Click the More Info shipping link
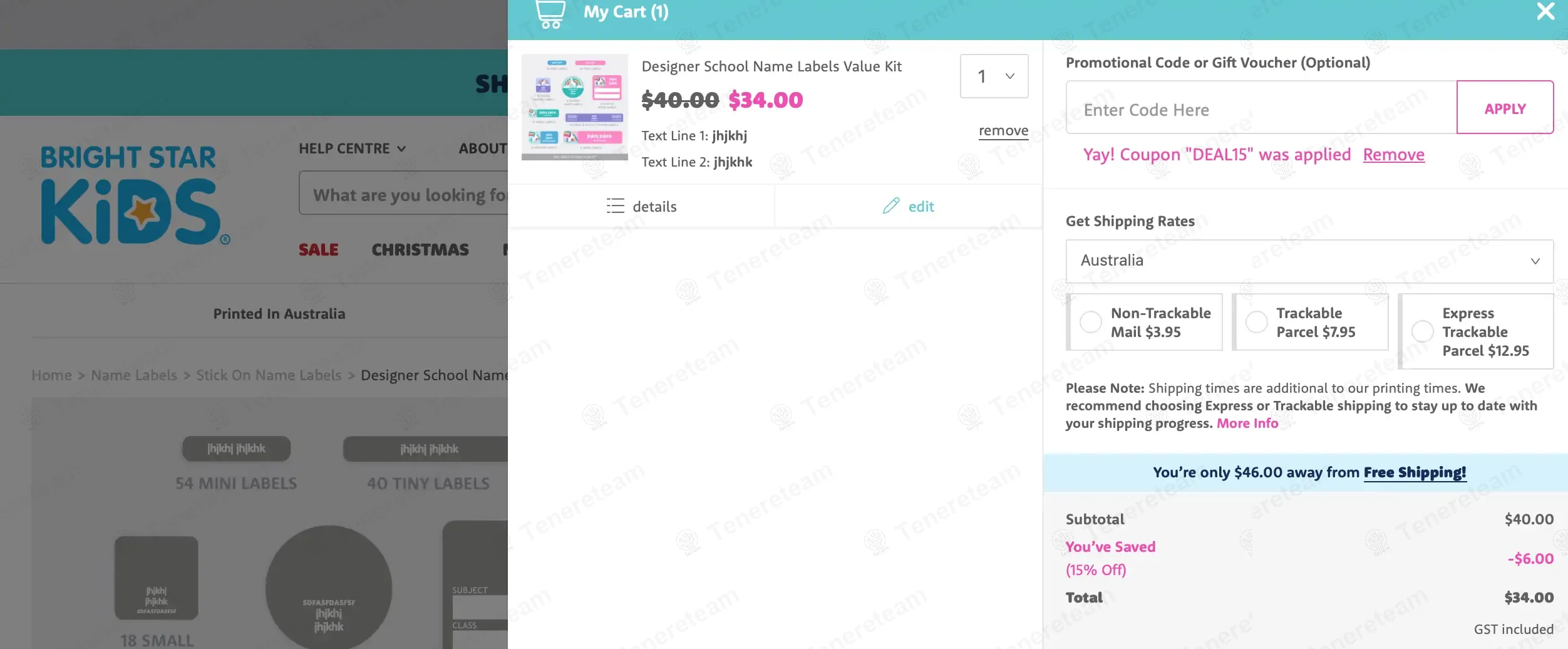Image resolution: width=1568 pixels, height=649 pixels. [1247, 423]
